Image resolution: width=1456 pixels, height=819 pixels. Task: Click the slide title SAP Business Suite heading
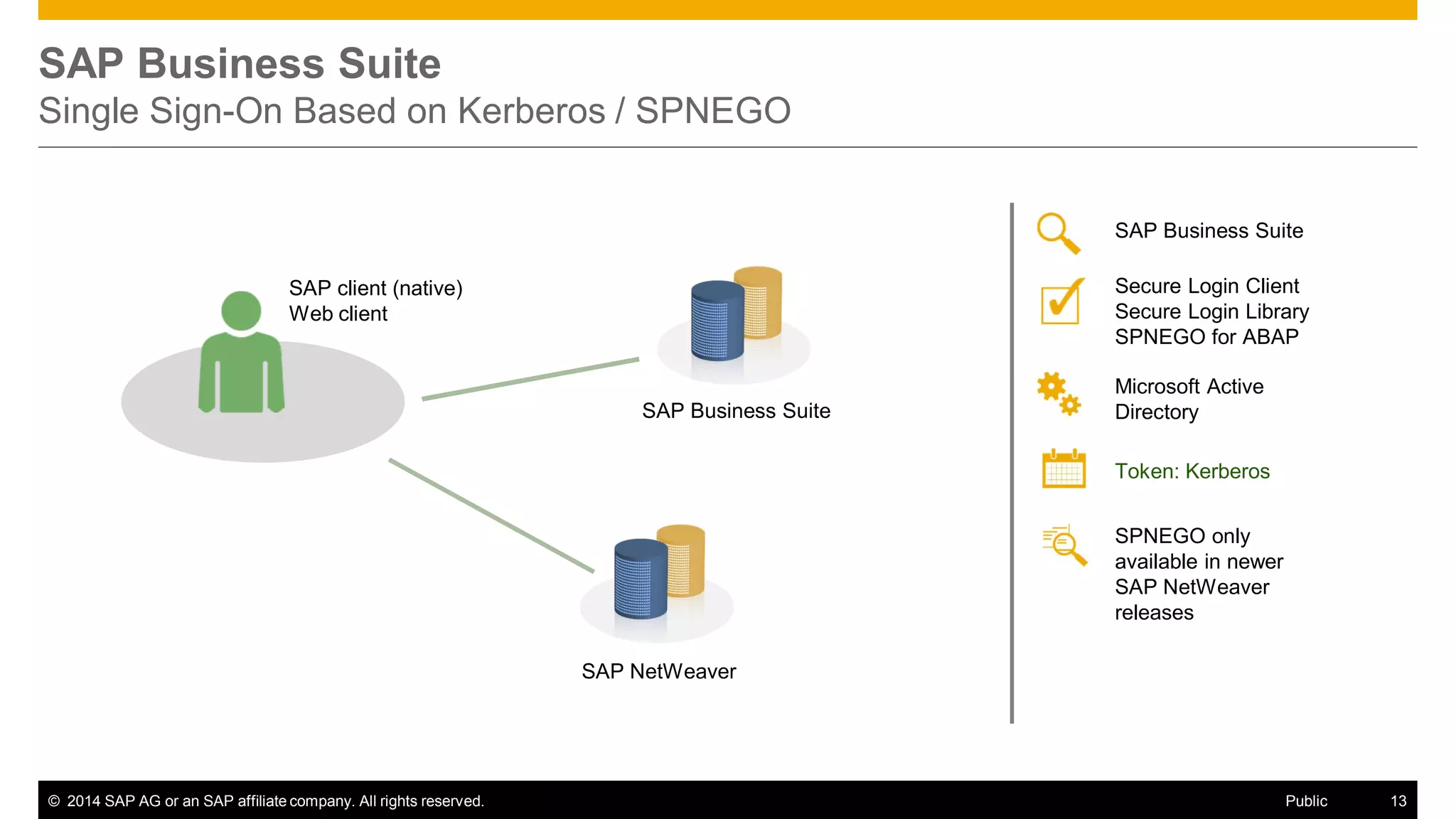[240, 63]
